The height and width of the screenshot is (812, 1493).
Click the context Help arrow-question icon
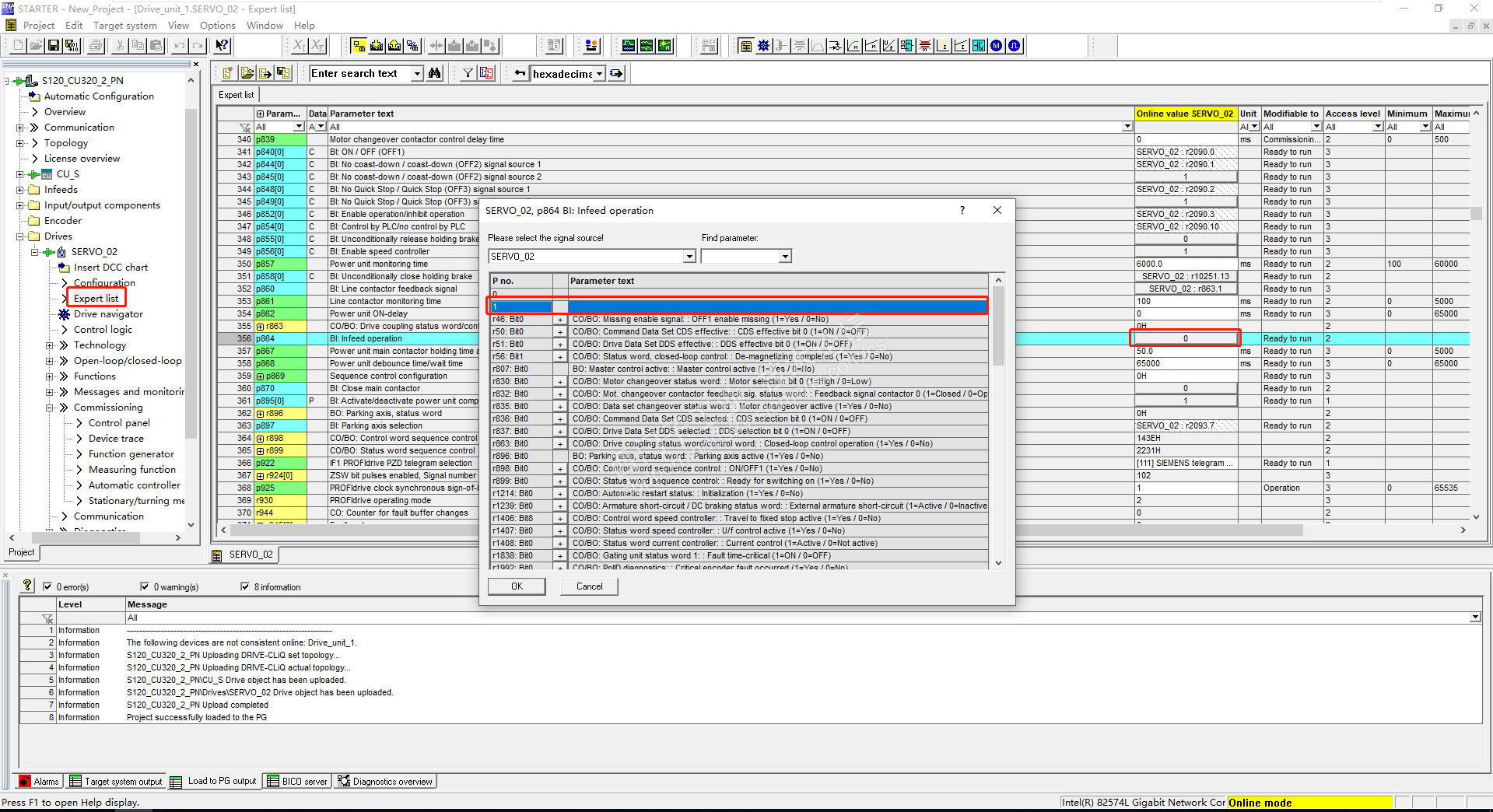[x=223, y=46]
